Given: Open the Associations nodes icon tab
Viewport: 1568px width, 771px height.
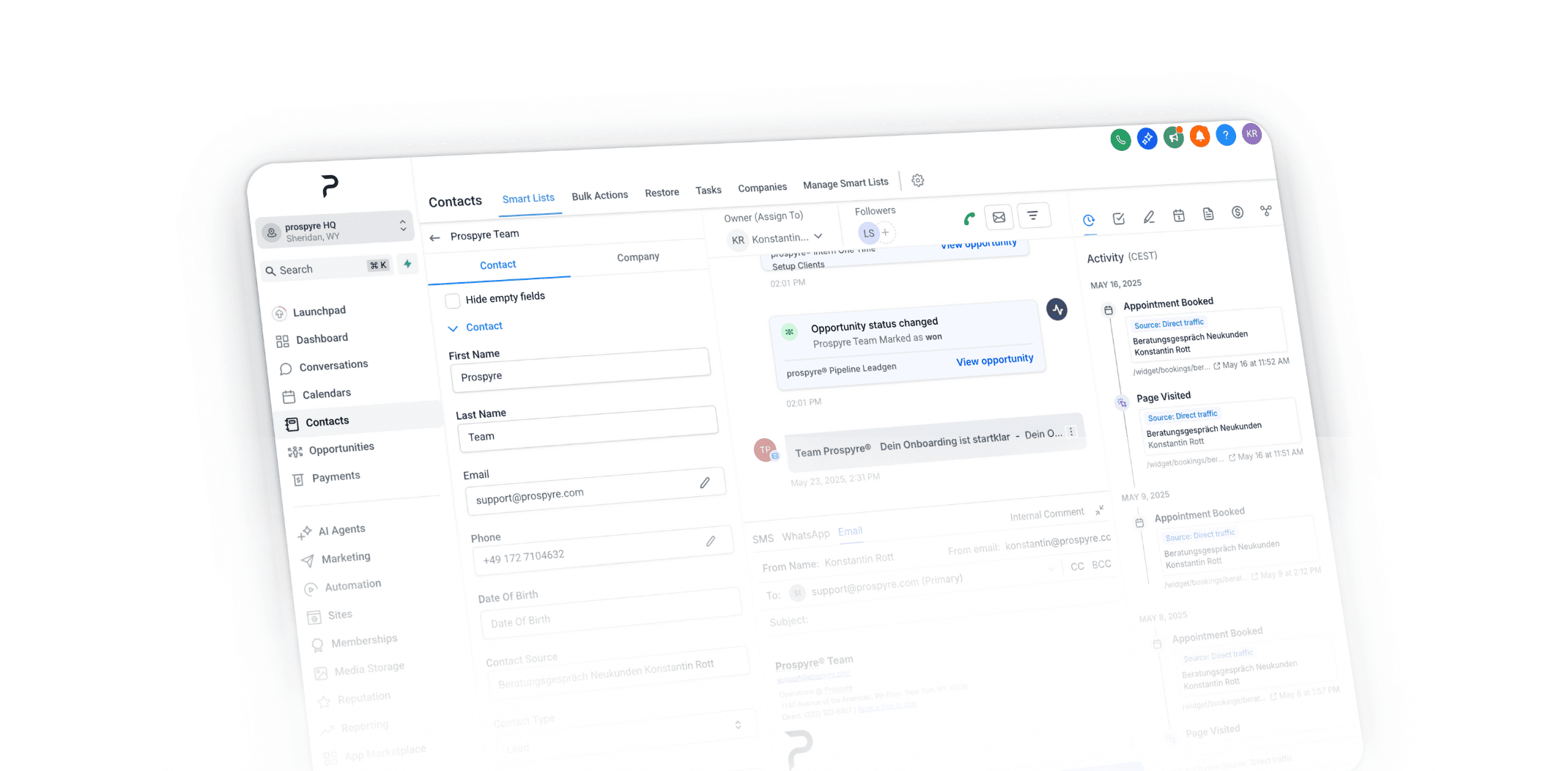Looking at the screenshot, I should (x=1266, y=211).
